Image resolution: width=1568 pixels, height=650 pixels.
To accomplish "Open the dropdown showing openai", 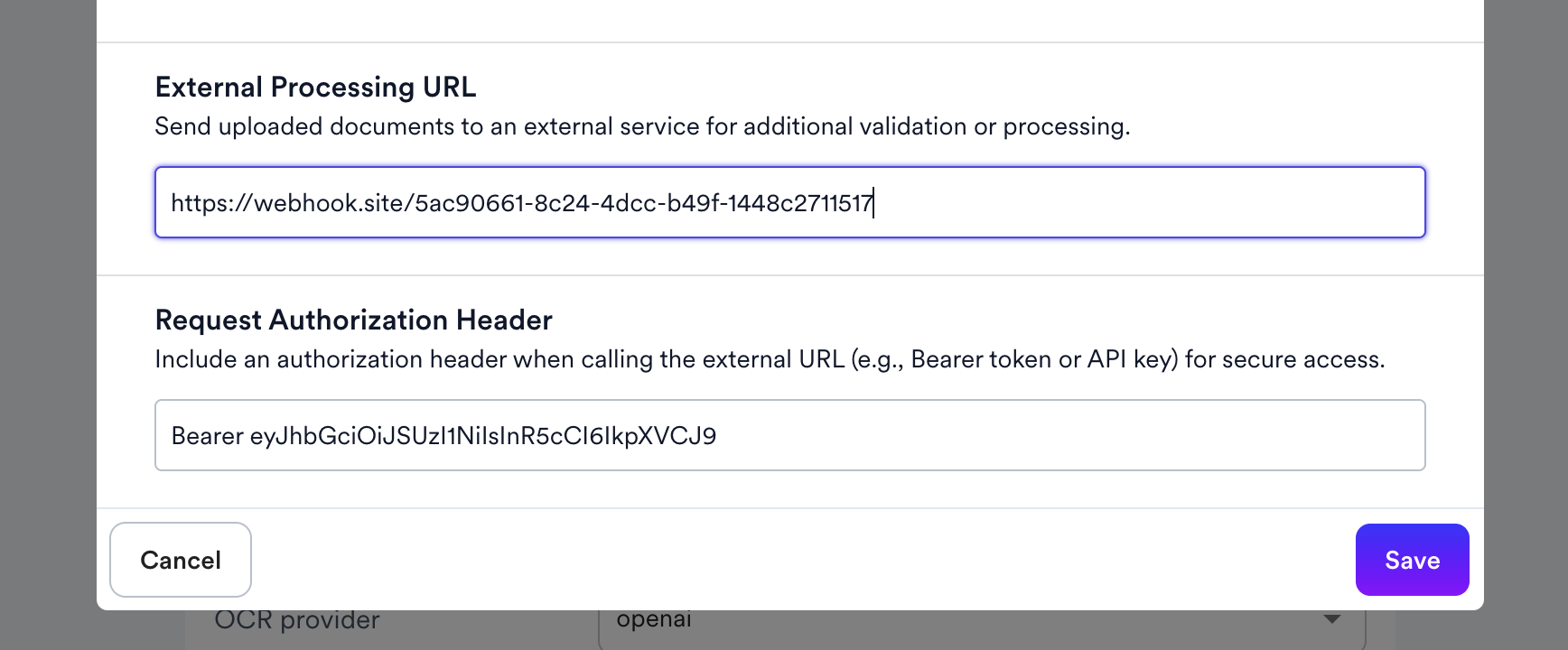I will [x=982, y=623].
